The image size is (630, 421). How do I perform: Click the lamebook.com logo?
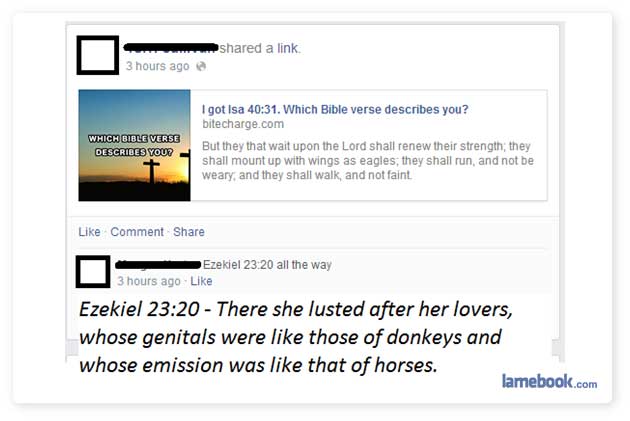pyautogui.click(x=549, y=381)
